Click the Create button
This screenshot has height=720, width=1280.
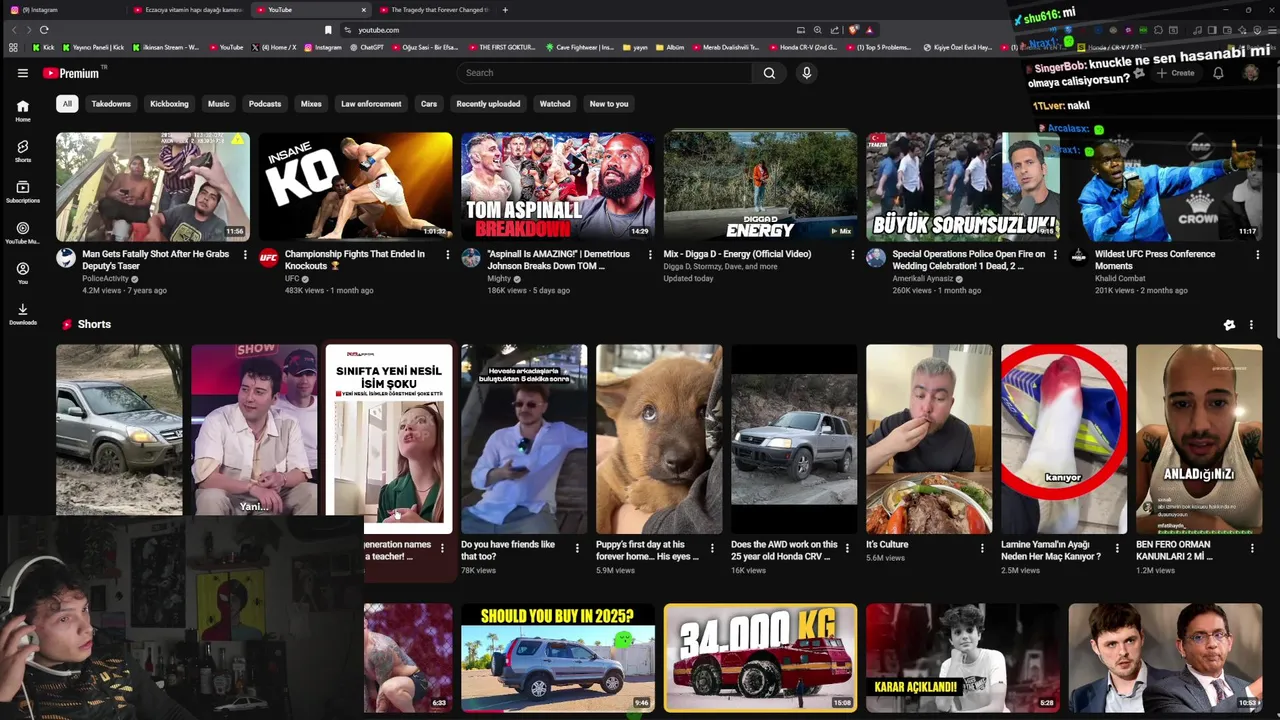[1175, 73]
